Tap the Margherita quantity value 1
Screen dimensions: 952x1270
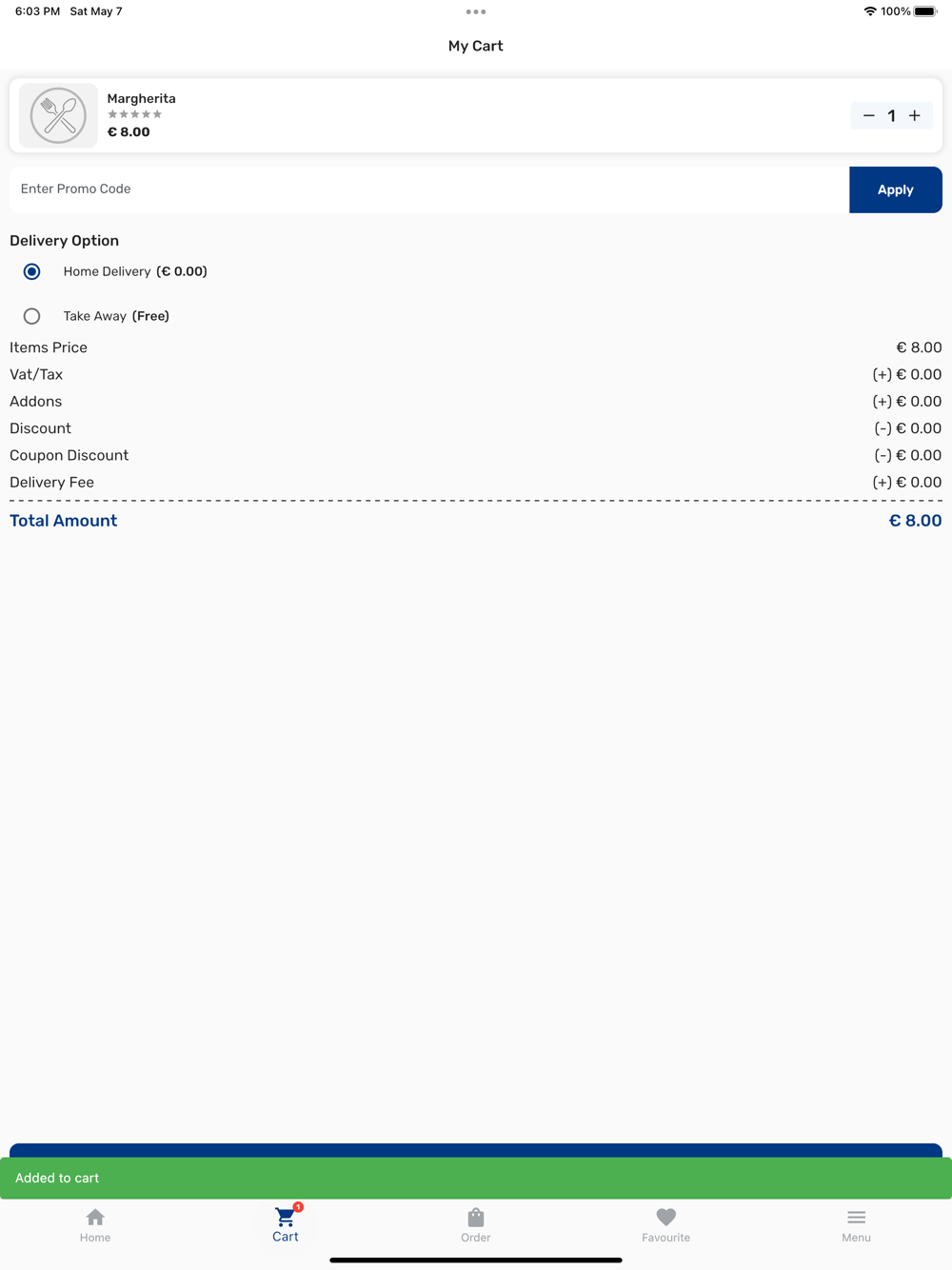[x=892, y=116]
